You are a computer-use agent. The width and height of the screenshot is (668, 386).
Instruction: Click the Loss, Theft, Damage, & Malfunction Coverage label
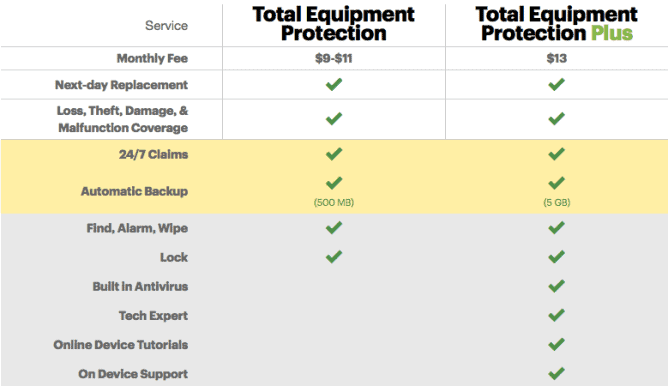123,119
